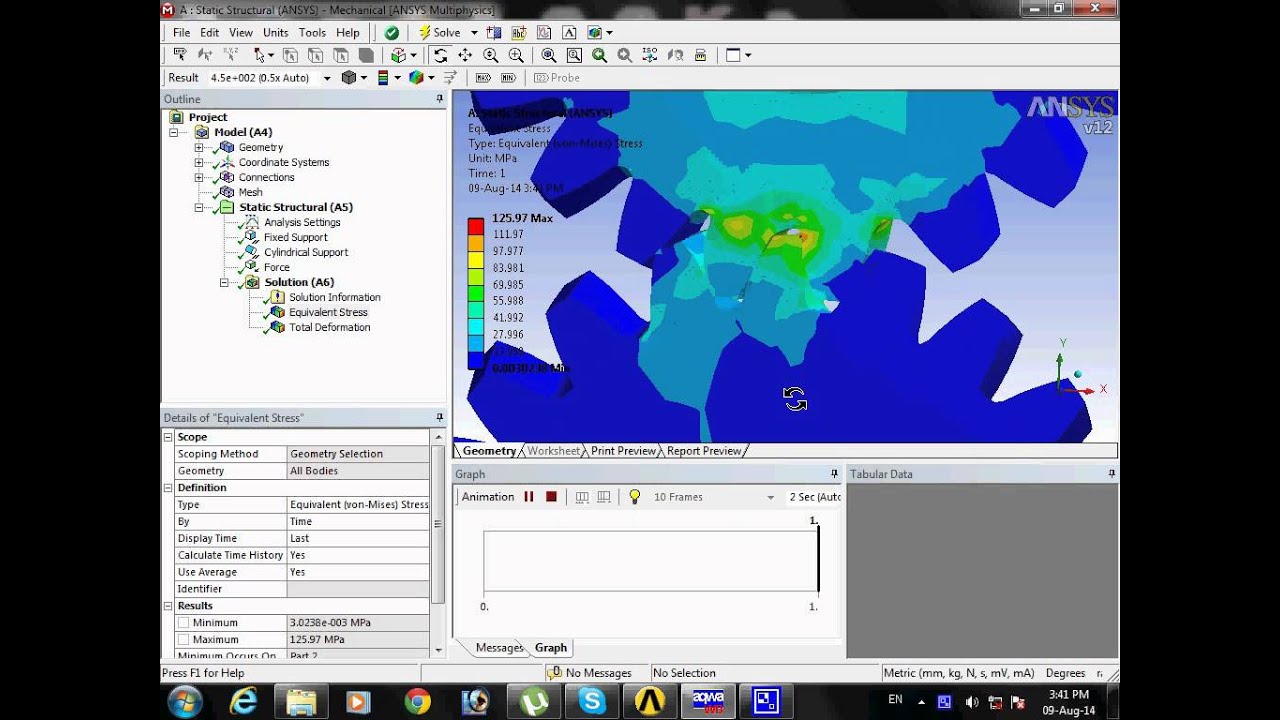The height and width of the screenshot is (720, 1280).
Task: Open the Units menu
Action: point(275,32)
